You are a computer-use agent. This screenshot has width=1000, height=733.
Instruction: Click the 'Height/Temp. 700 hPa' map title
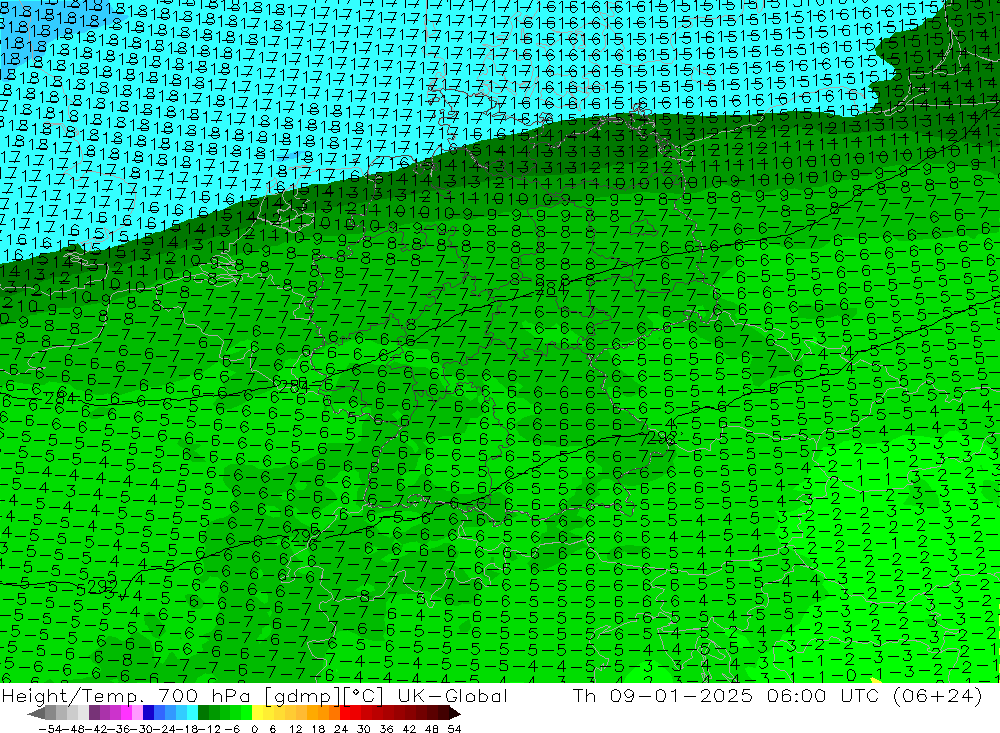(129, 696)
